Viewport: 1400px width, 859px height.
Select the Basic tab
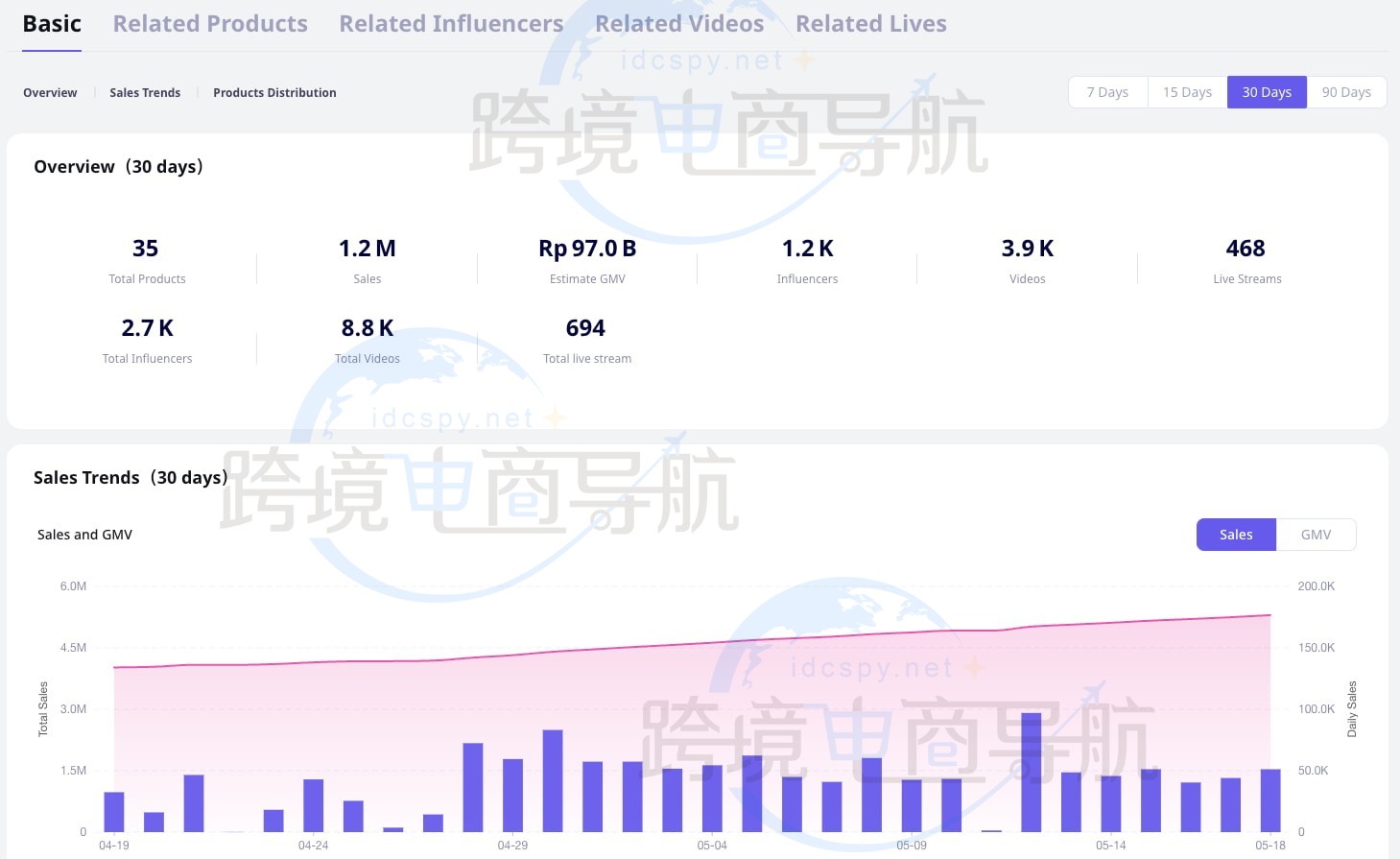coord(52,24)
